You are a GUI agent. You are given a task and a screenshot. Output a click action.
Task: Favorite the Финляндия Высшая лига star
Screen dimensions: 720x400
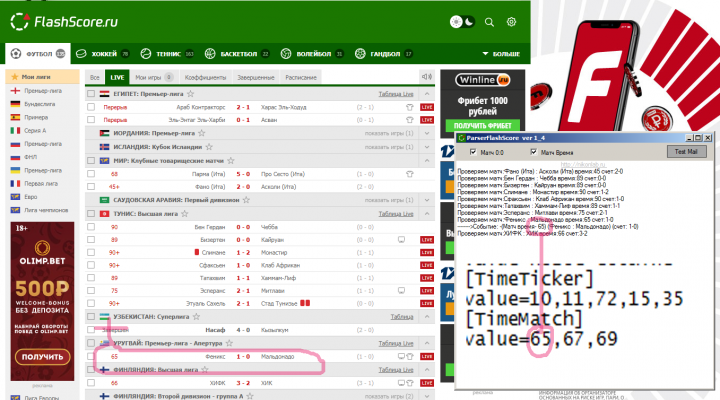(x=205, y=370)
